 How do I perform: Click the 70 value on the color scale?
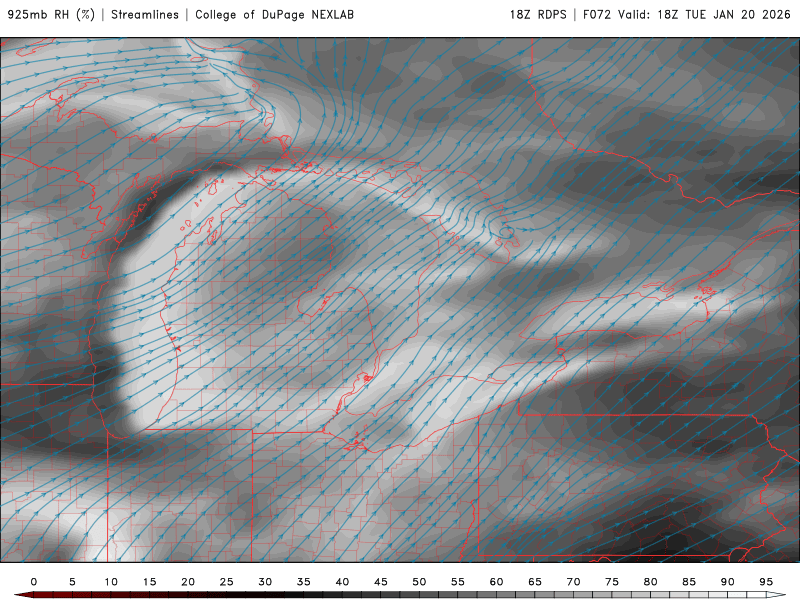click(x=573, y=582)
